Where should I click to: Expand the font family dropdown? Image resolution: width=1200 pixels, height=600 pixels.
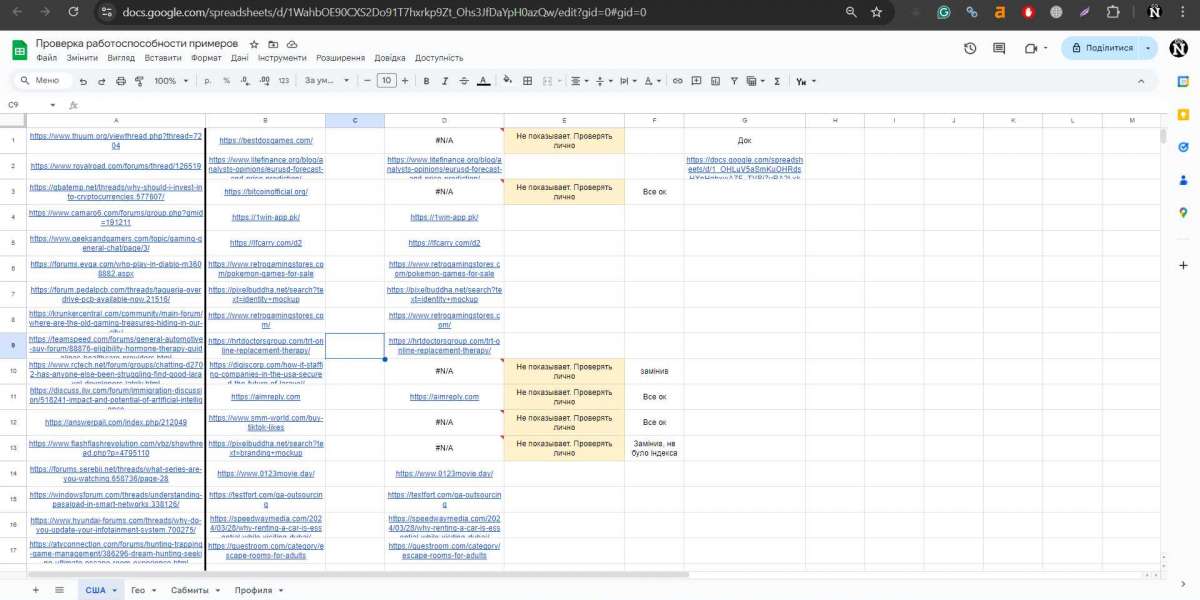[x=327, y=81]
